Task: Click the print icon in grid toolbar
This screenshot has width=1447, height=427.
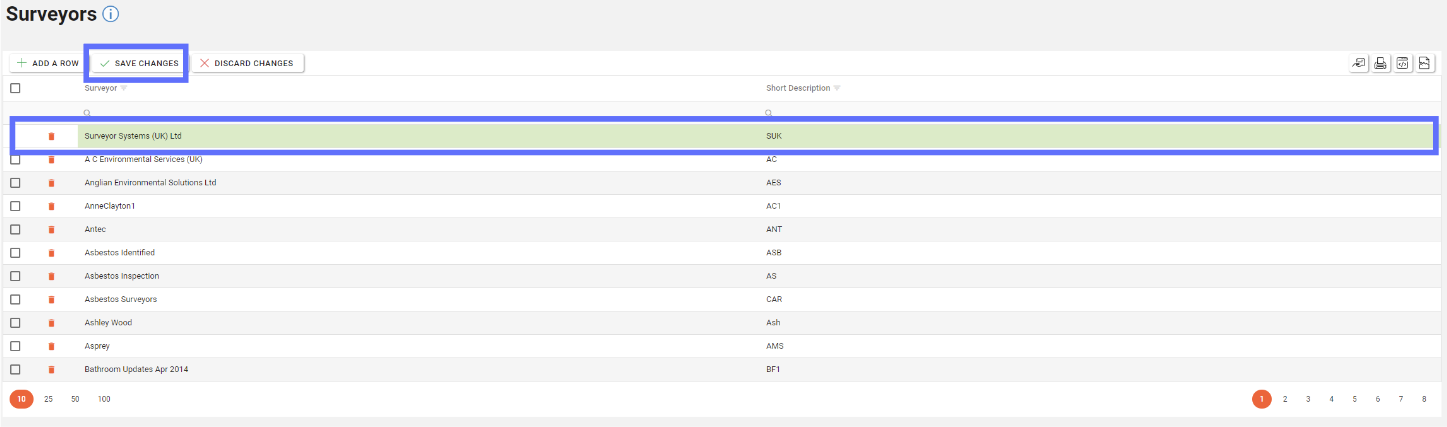Action: (x=1380, y=63)
